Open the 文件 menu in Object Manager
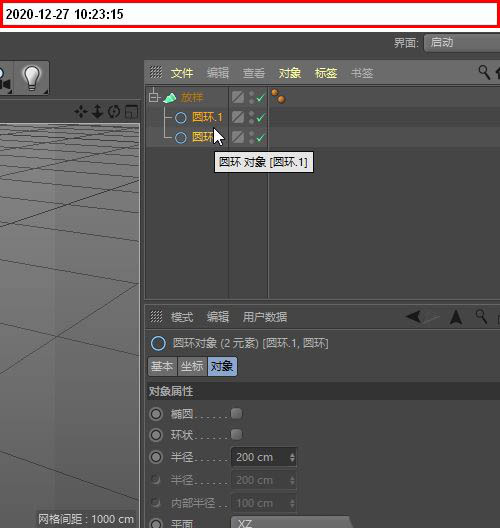The image size is (500, 528). [182, 73]
